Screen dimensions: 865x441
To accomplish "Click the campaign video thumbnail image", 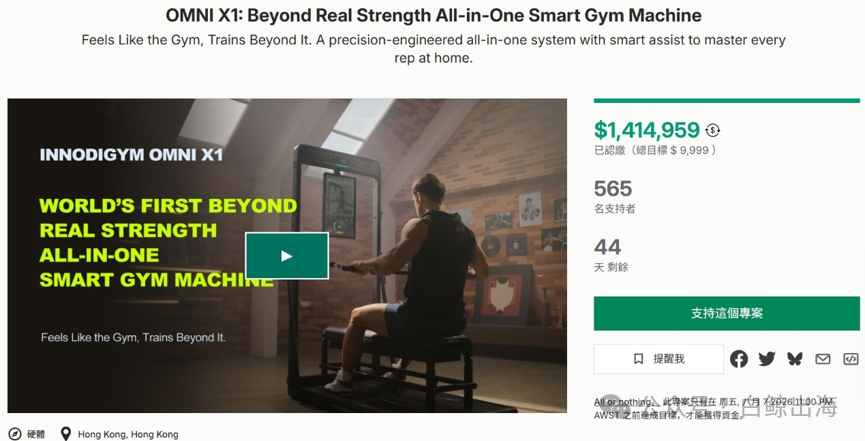I will (x=287, y=256).
